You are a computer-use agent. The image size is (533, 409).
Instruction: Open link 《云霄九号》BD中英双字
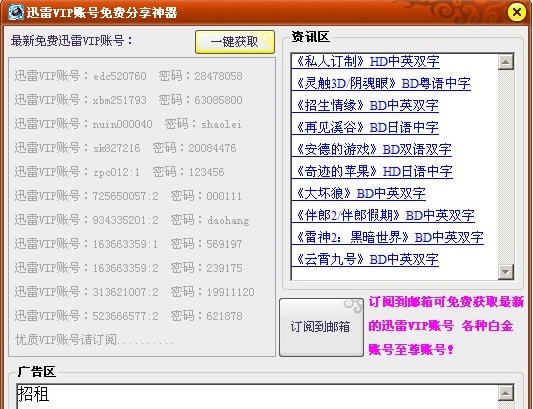(x=366, y=259)
